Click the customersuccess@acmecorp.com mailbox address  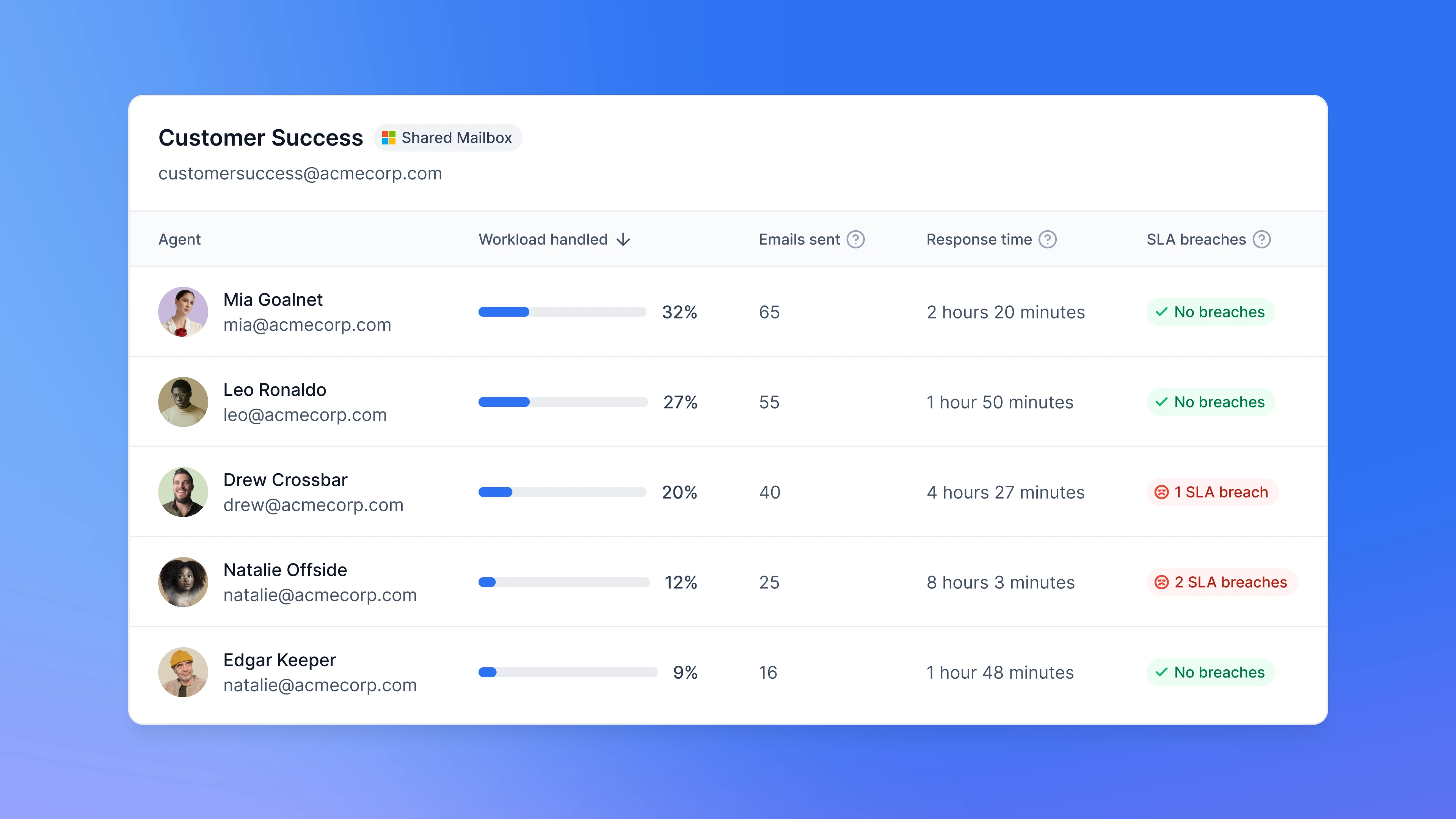300,174
